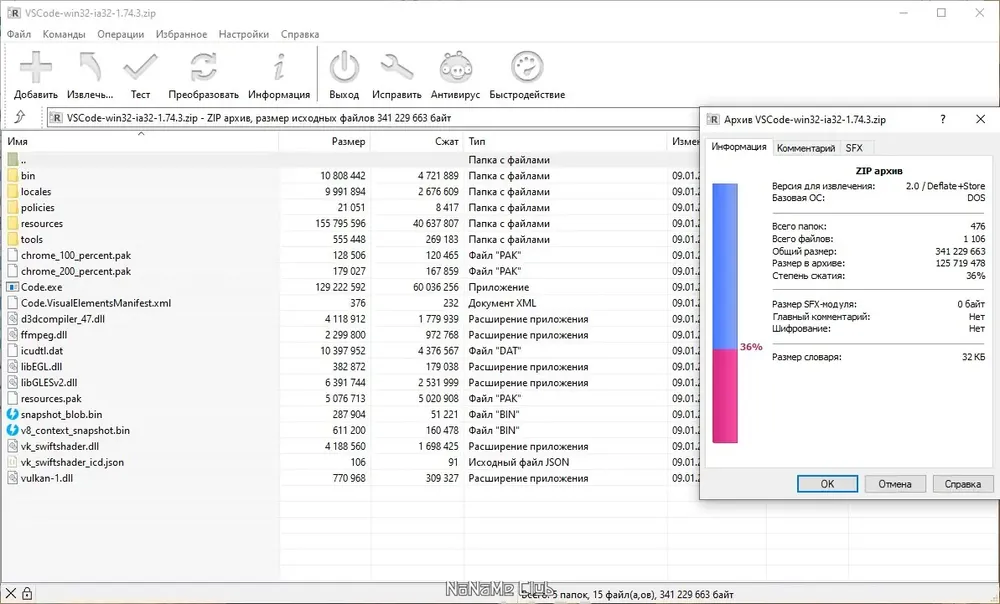1000x604 pixels.
Task: Click the snapshot_blob.bin file icon
Action: coord(13,415)
